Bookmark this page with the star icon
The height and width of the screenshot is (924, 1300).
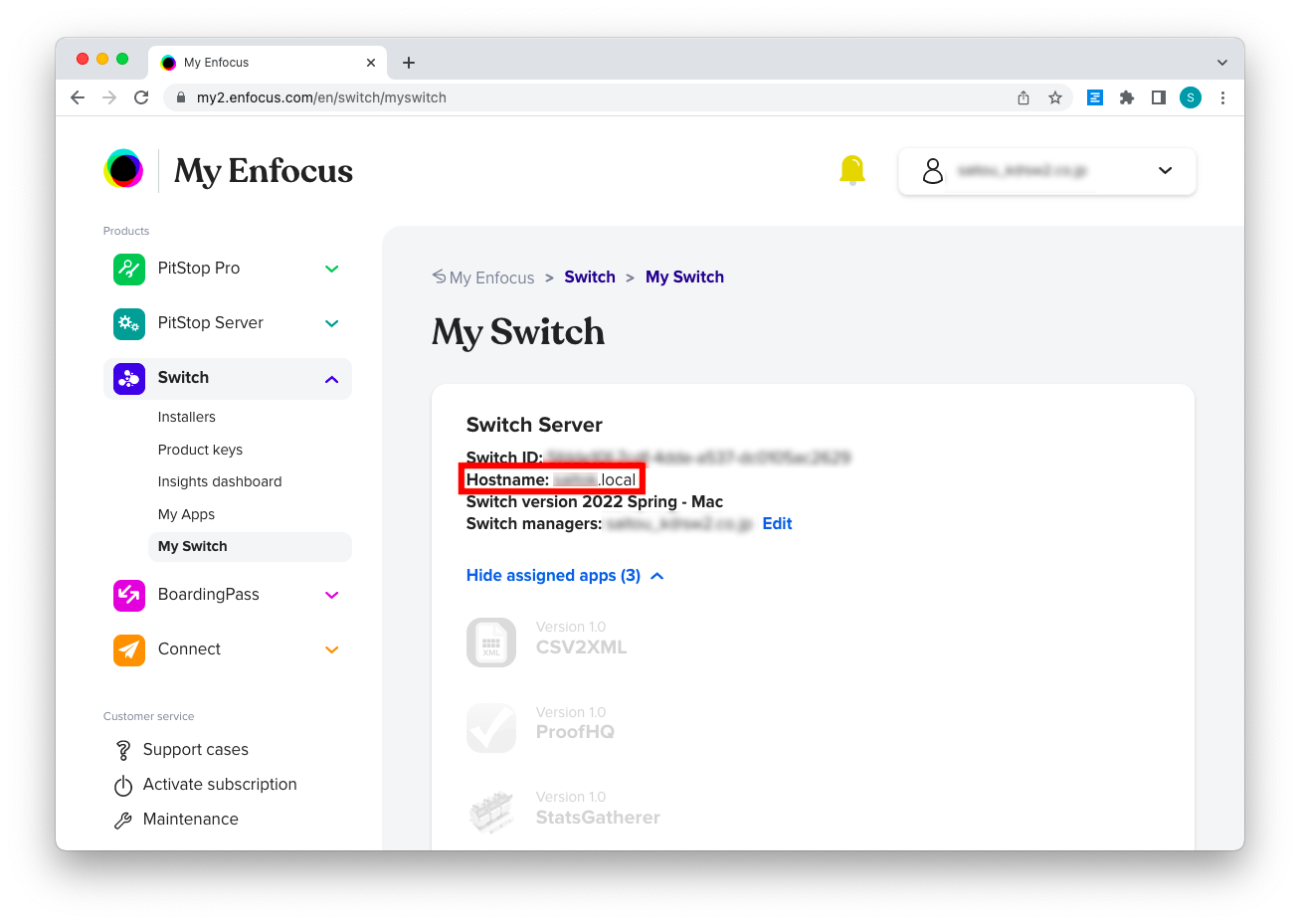1055,97
